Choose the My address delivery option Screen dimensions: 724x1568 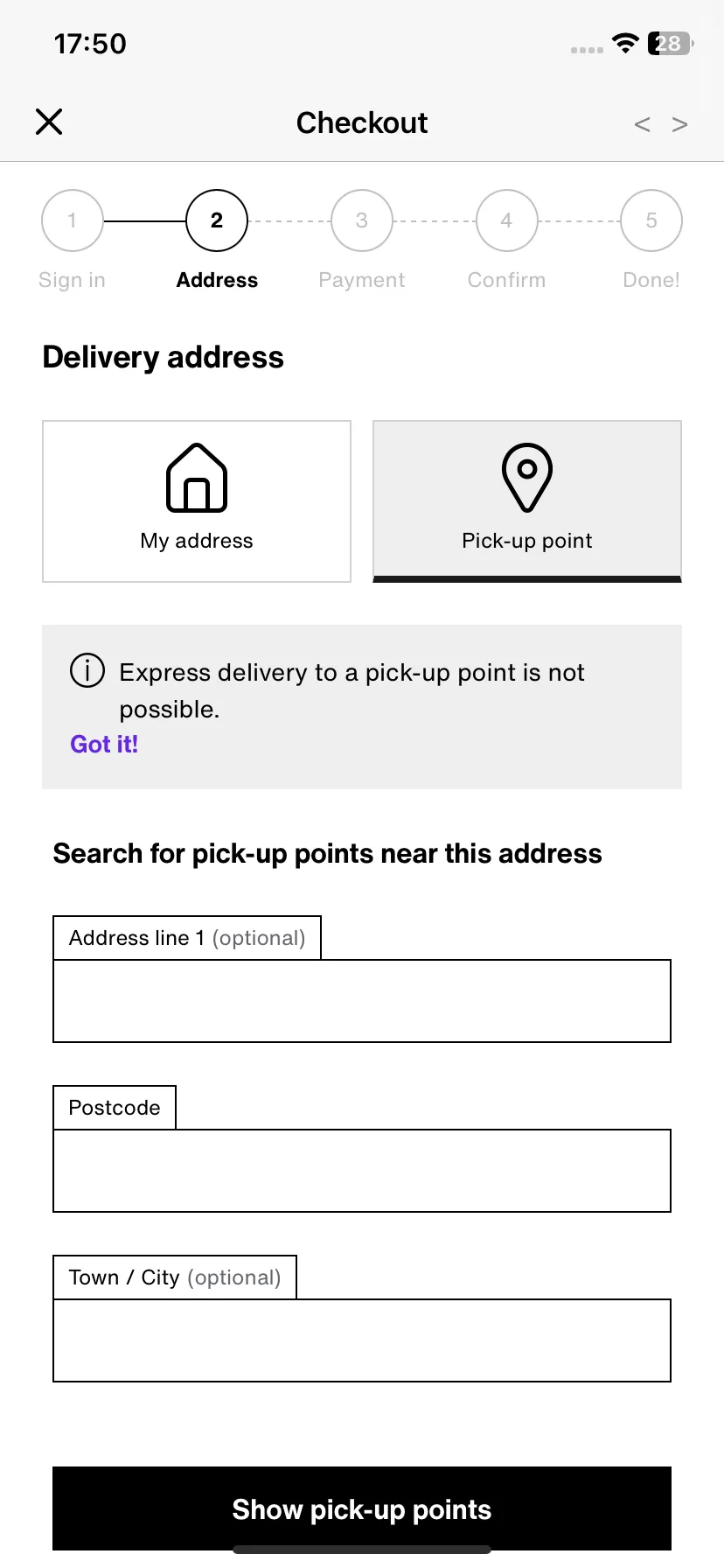coord(197,501)
